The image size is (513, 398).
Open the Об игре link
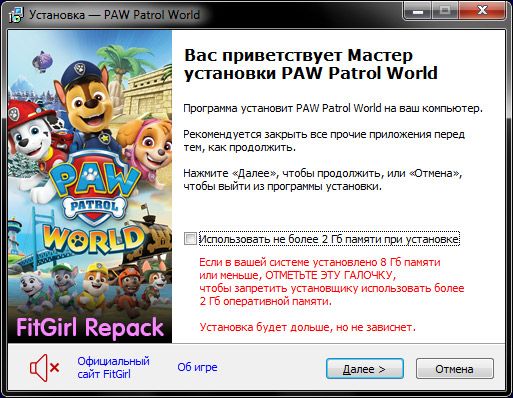(197, 367)
